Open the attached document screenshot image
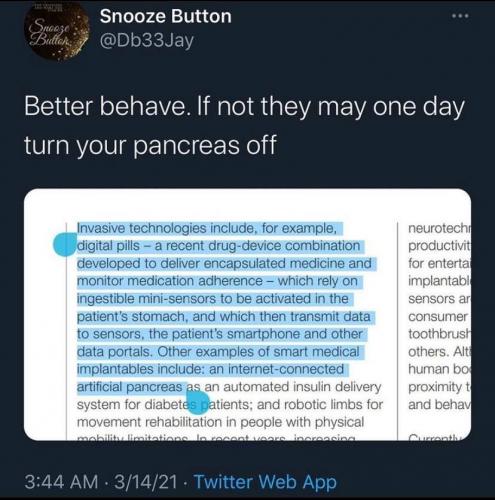The image size is (495, 500). coord(247,314)
